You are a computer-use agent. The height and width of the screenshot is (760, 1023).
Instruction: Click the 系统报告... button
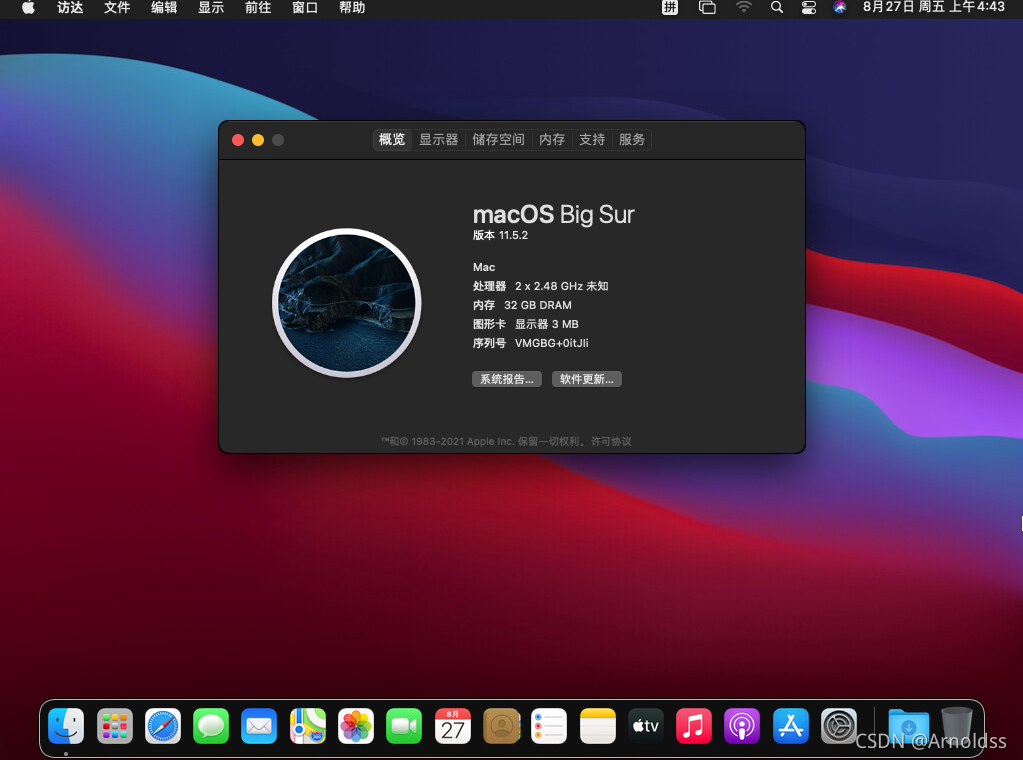tap(507, 379)
